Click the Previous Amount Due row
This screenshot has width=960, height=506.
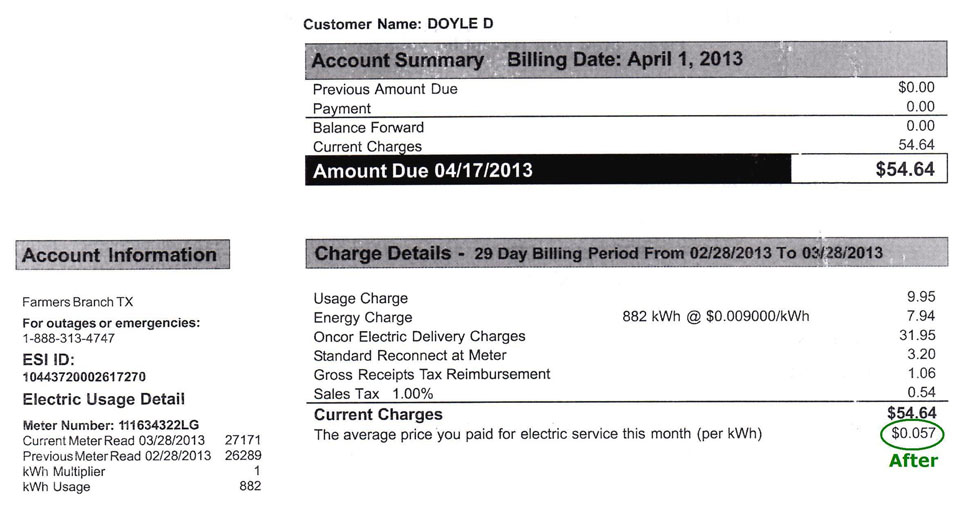pyautogui.click(x=624, y=88)
